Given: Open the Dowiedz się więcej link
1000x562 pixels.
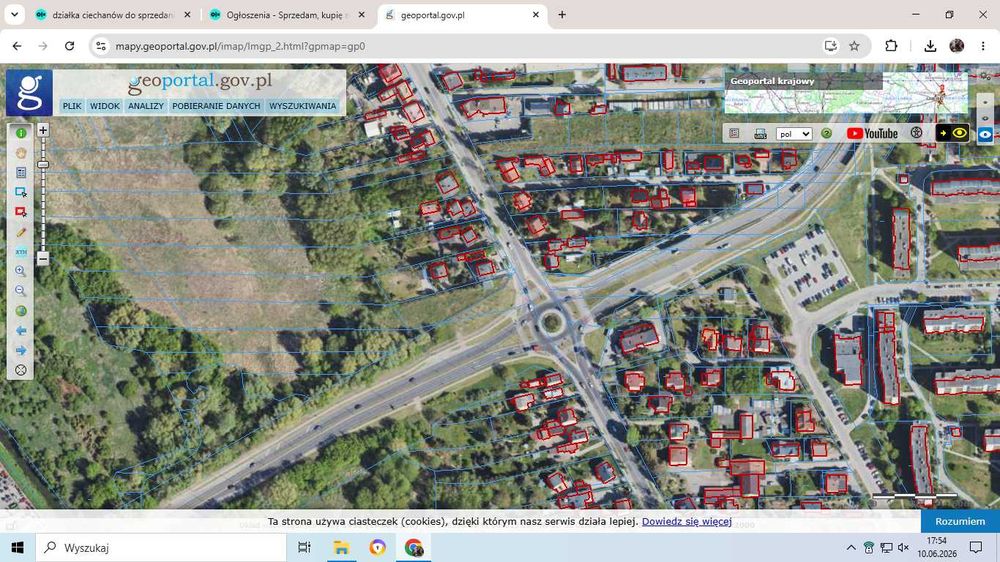Looking at the screenshot, I should point(686,521).
